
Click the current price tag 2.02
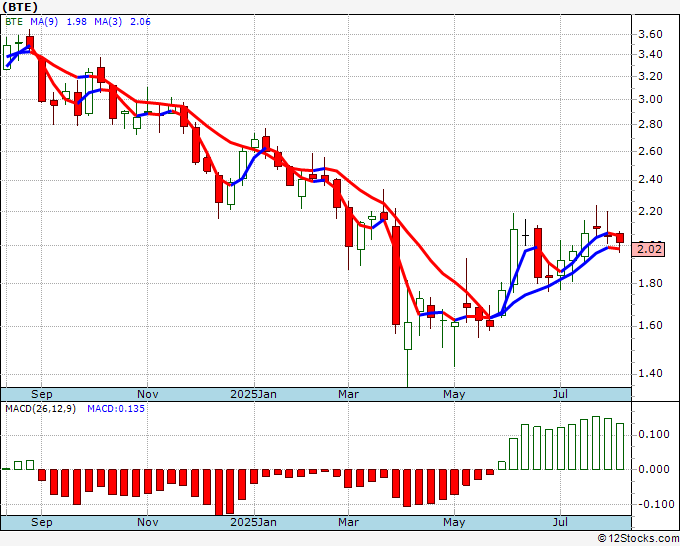[x=648, y=249]
